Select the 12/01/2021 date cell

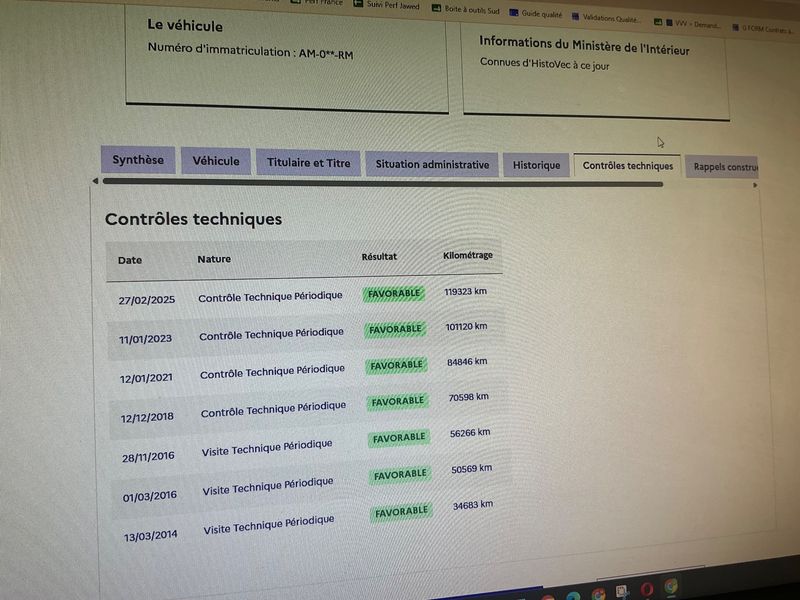(146, 378)
